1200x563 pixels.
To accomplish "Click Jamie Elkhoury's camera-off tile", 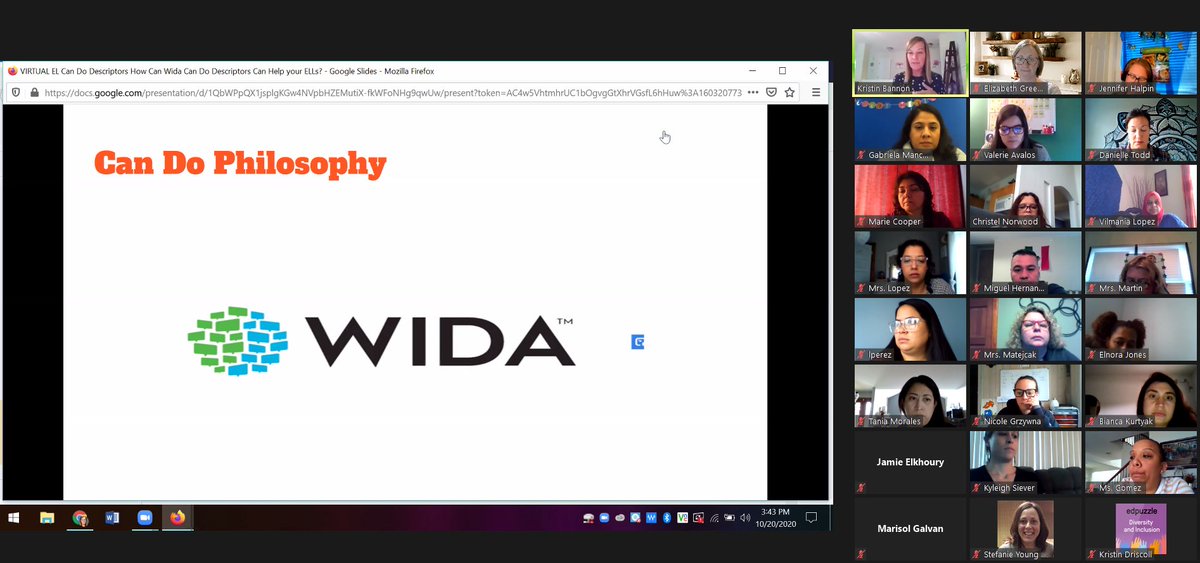I will coord(910,463).
